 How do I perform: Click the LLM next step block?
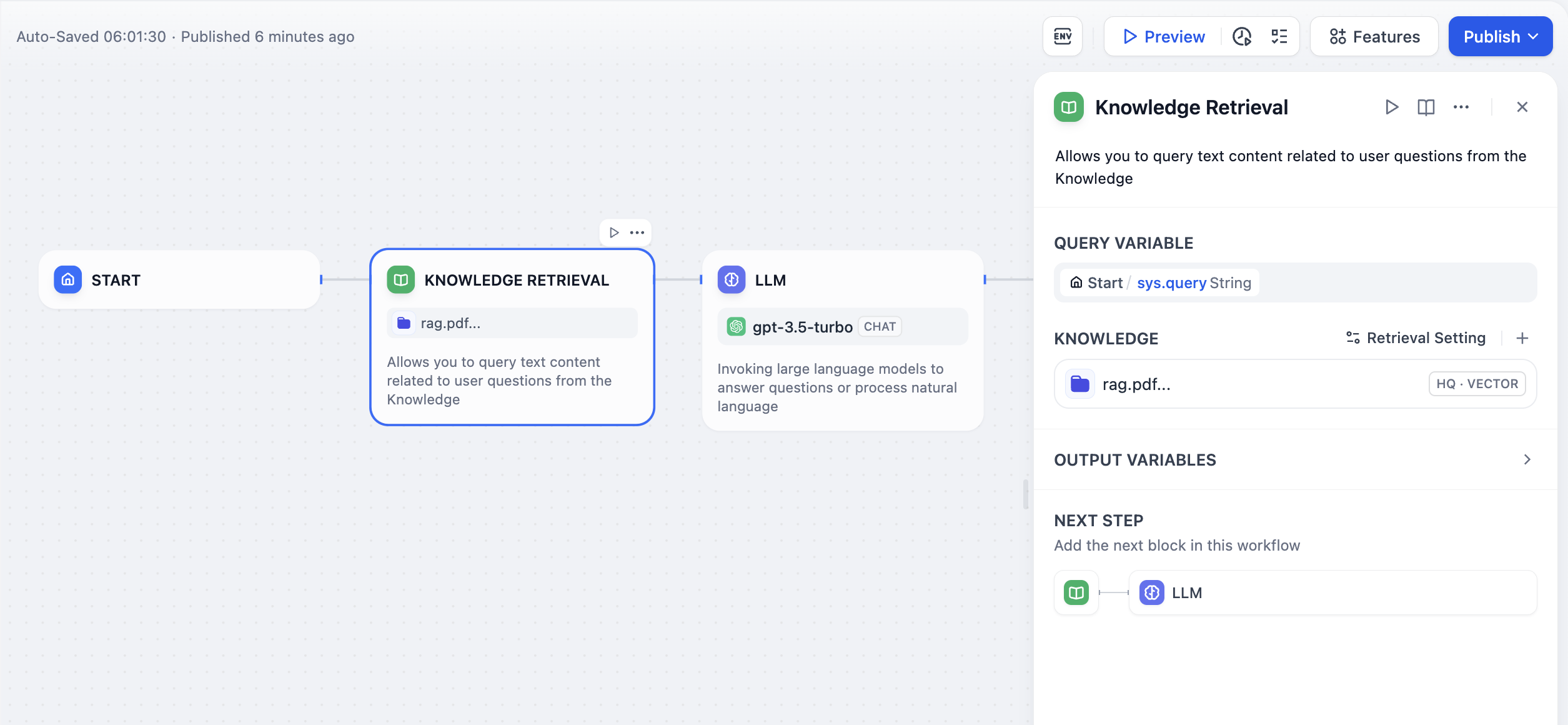1332,592
